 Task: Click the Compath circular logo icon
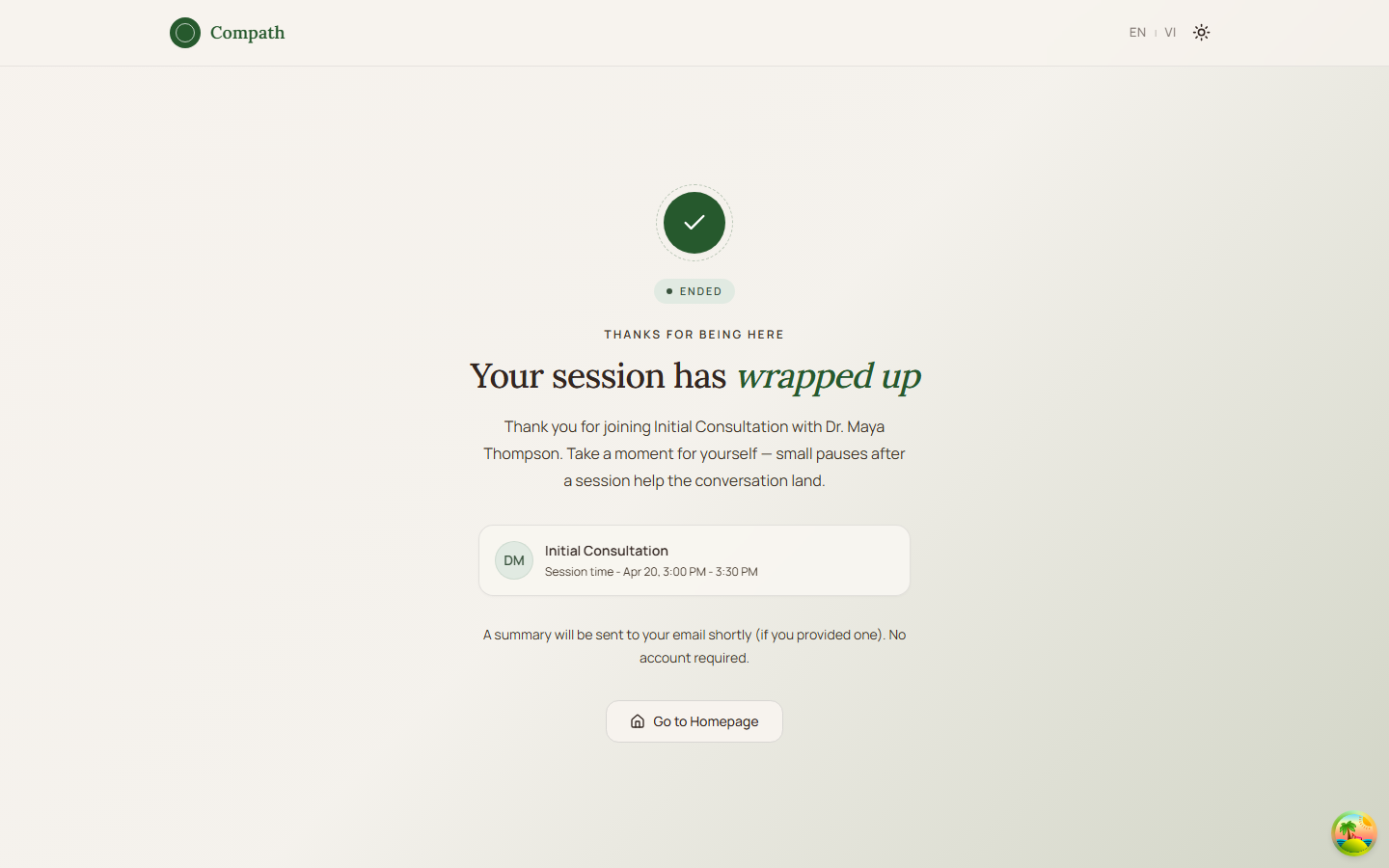185,33
